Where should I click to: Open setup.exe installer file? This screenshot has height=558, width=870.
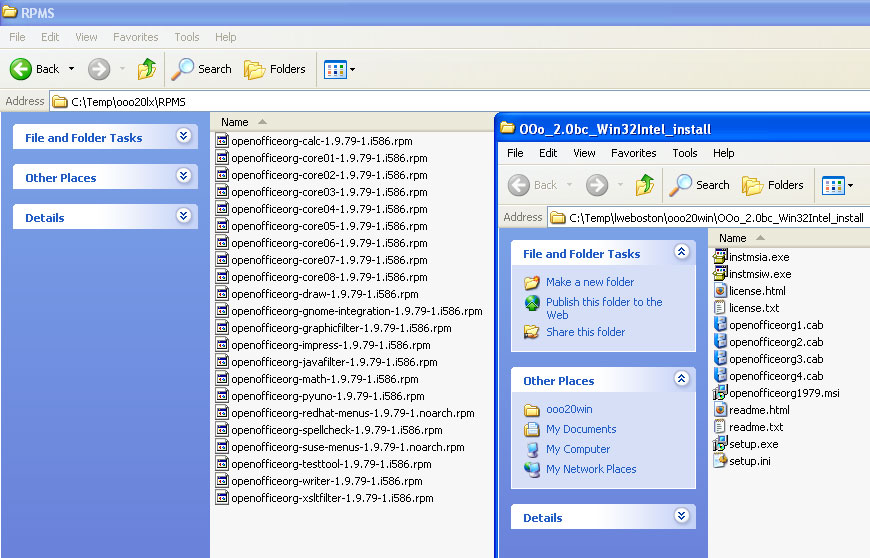click(752, 444)
